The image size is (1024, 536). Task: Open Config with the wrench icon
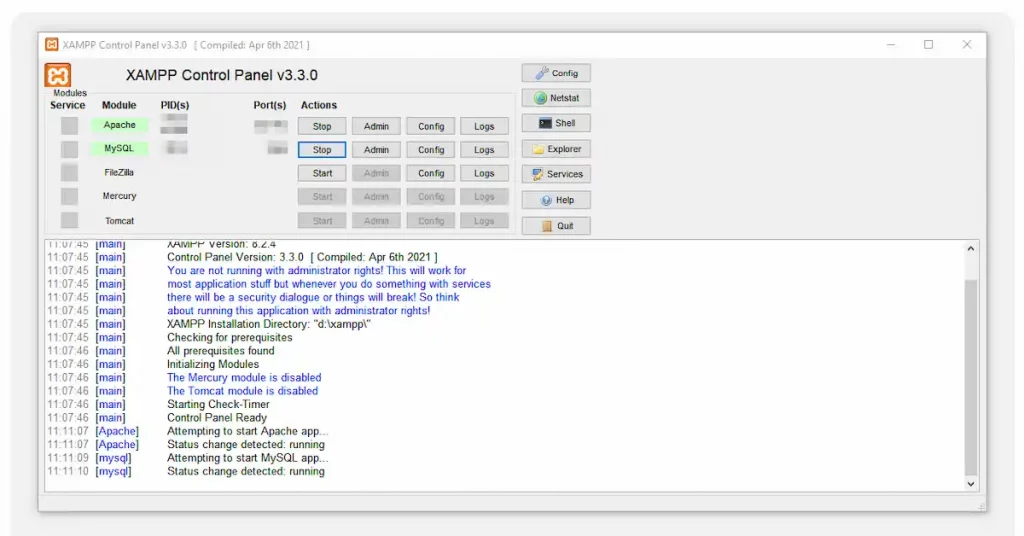(x=556, y=73)
